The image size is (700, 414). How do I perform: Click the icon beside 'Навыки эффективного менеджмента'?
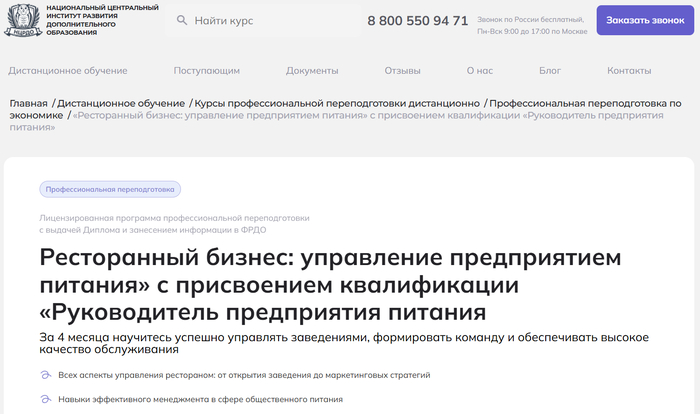(x=45, y=399)
